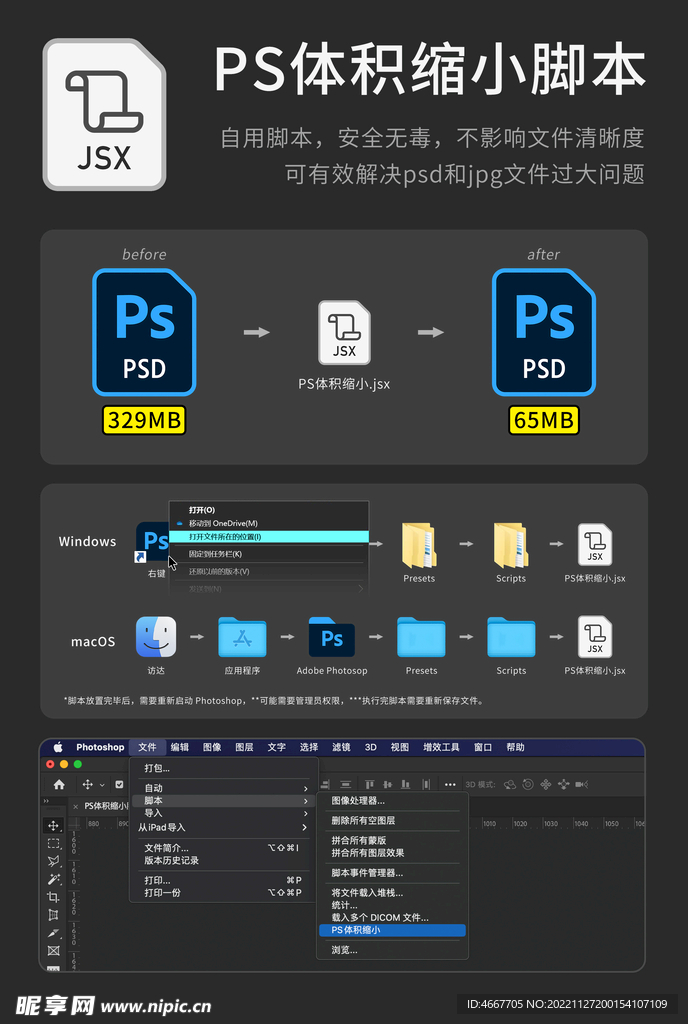Open the Move tool preset dropdown chevron
Screen dimensions: 688x1024
click(x=102, y=785)
